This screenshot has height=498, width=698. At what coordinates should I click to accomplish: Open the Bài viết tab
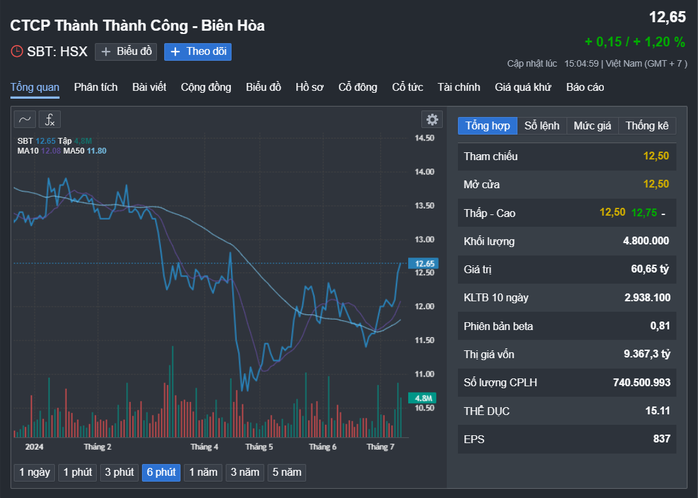[149, 87]
